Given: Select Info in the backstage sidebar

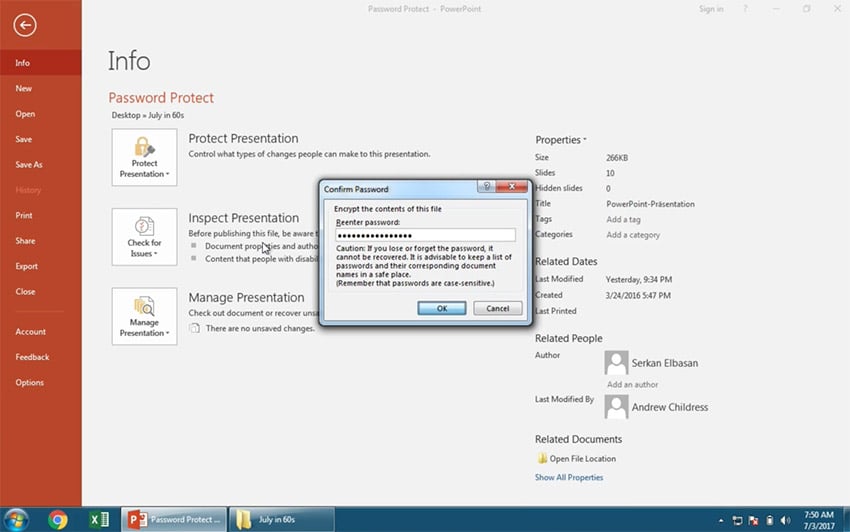Looking at the screenshot, I should [41, 63].
